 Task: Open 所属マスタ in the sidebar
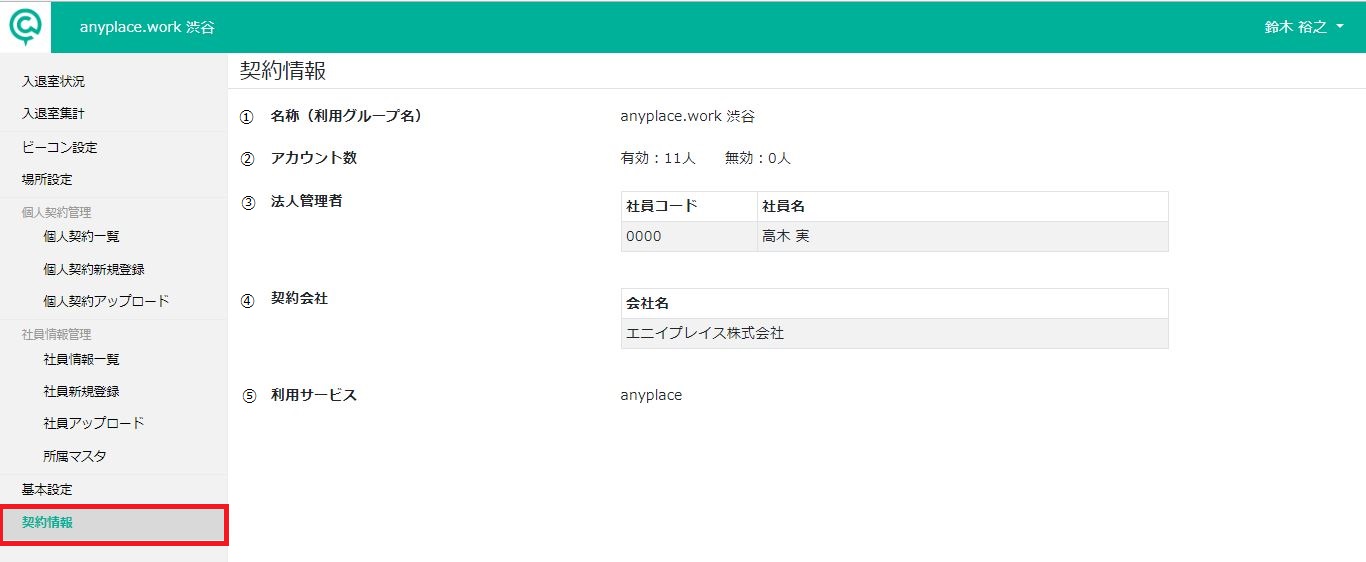pos(75,457)
